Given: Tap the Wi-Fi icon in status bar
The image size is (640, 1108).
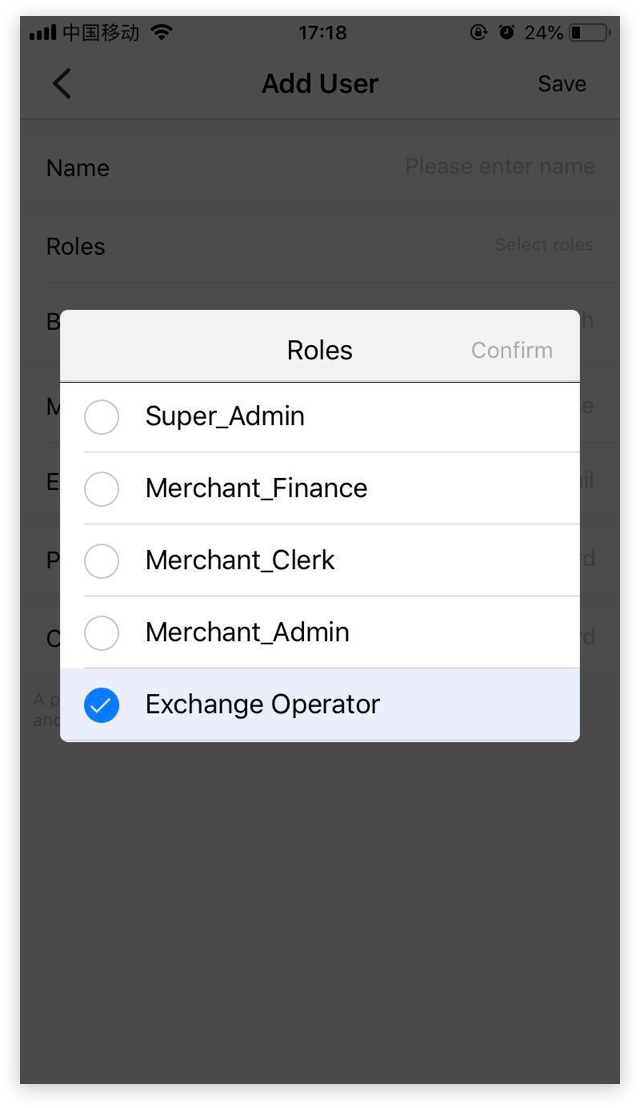Looking at the screenshot, I should (x=161, y=32).
